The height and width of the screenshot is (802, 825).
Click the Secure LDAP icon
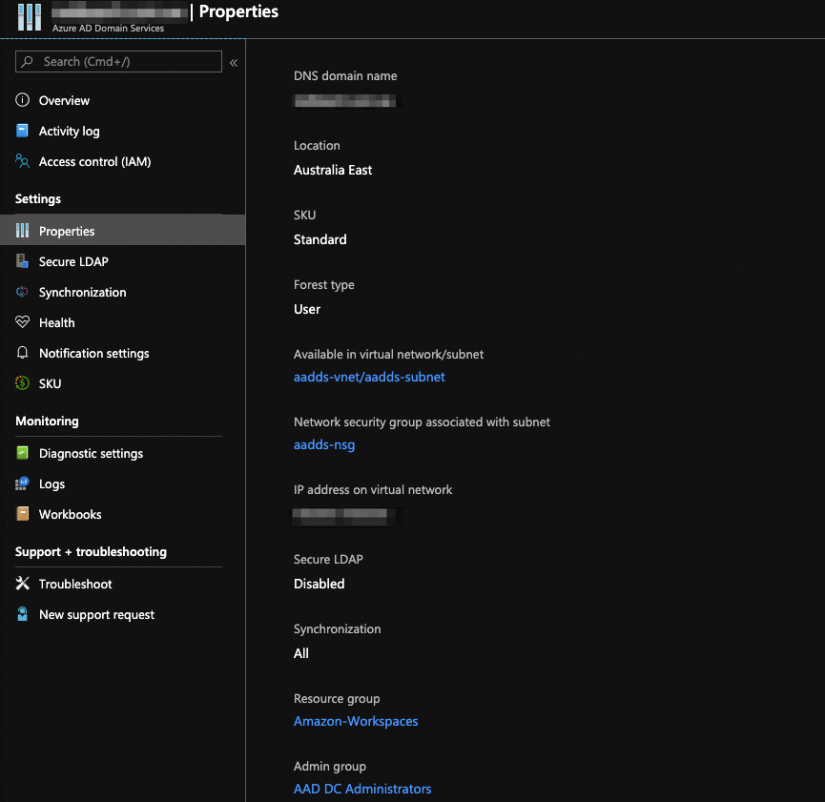click(x=22, y=261)
